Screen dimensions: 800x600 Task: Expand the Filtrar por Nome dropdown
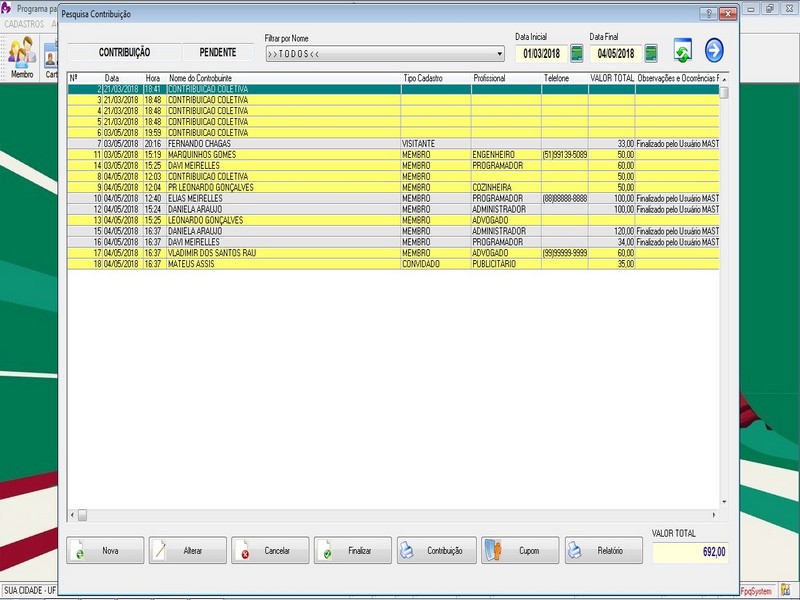pyautogui.click(x=500, y=54)
